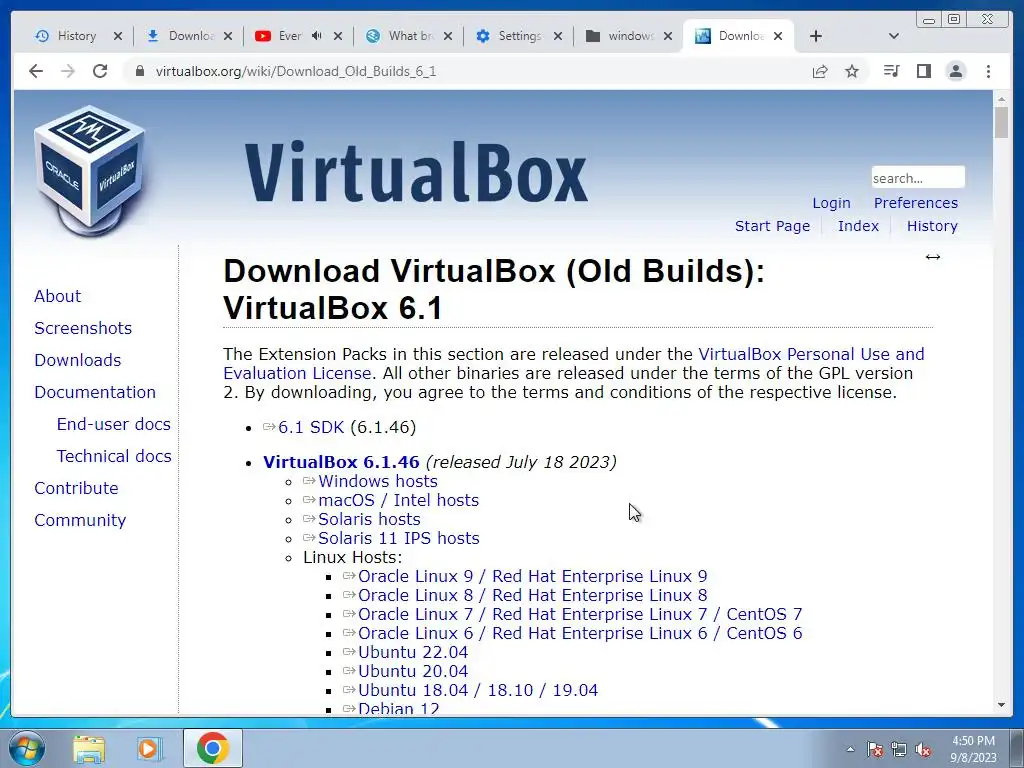
Task: Click the address bar URL
Action: [296, 71]
